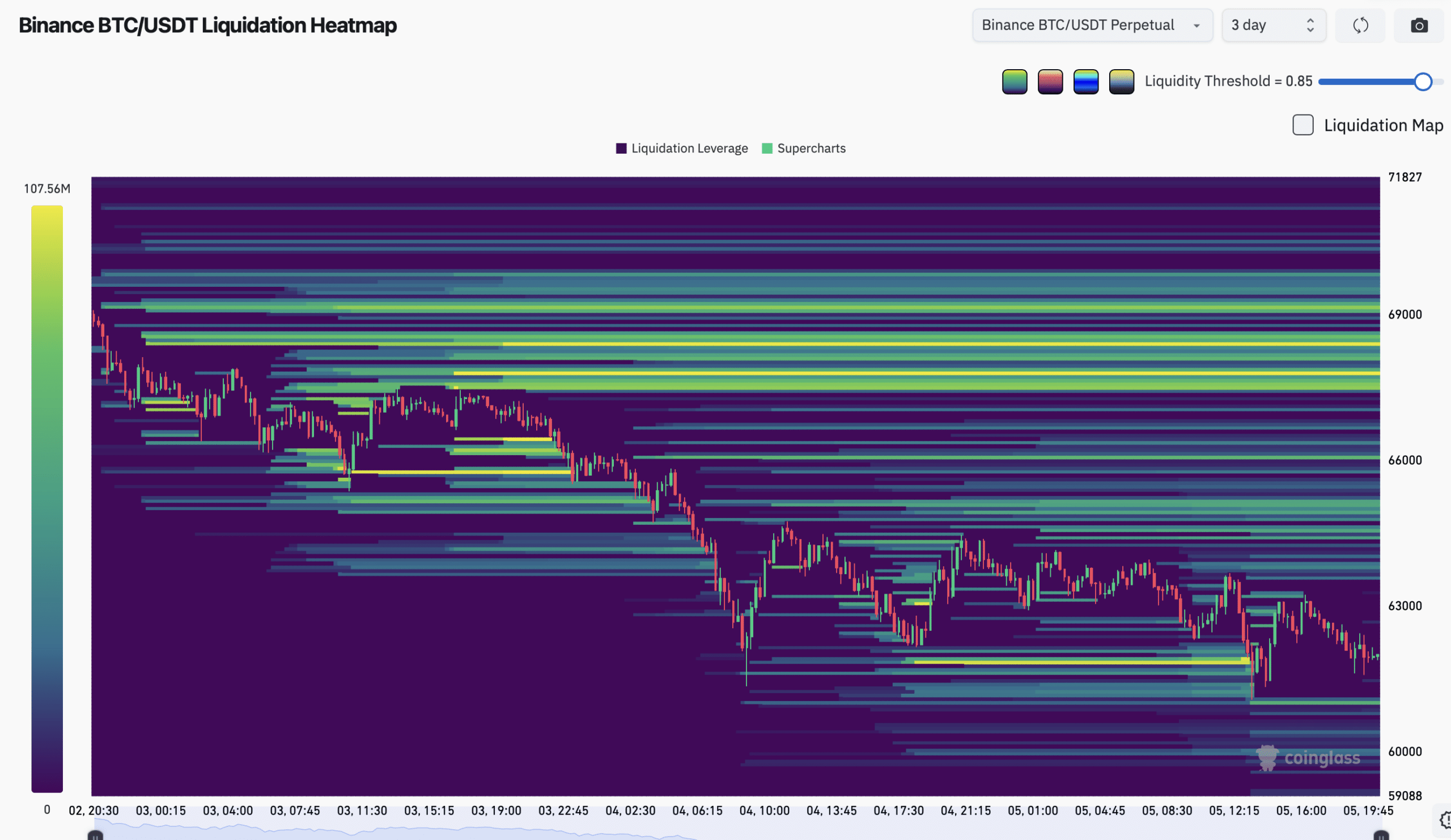Click the Binance BTC/USDT Liquidation Heatmap title
This screenshot has height=840, width=1451.
pyautogui.click(x=208, y=26)
